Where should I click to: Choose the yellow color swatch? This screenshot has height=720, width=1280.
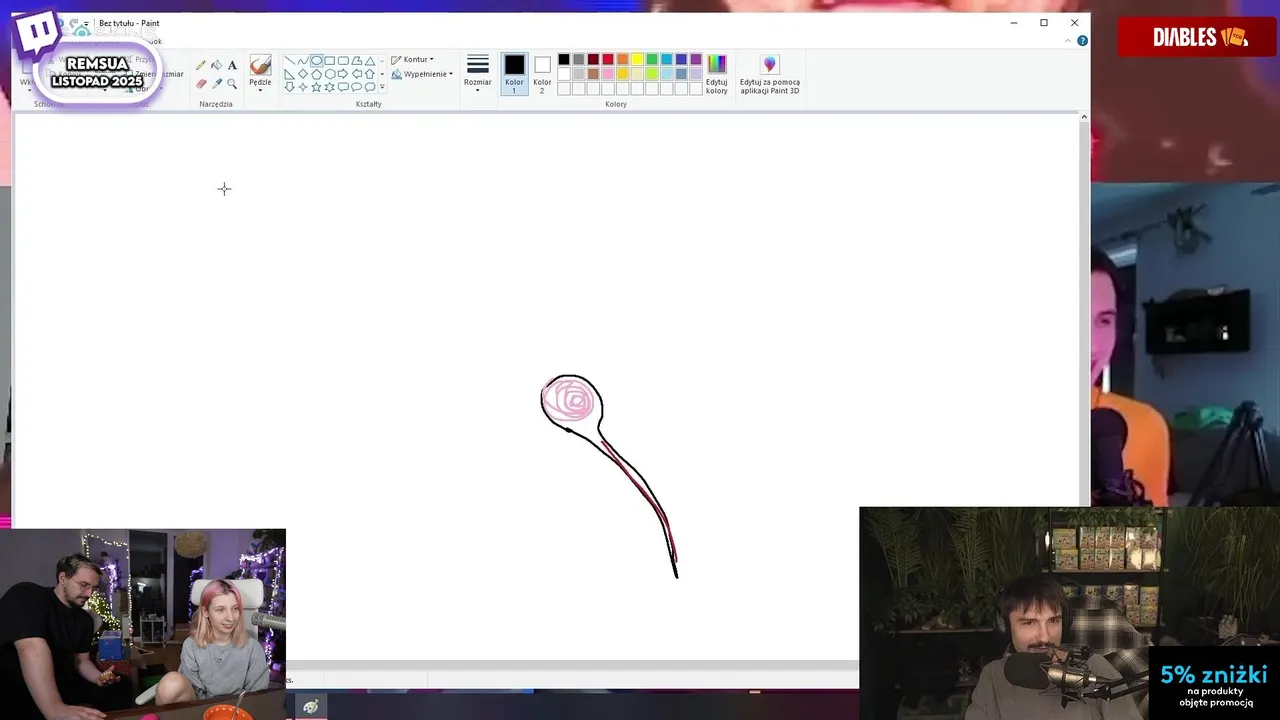tap(637, 59)
